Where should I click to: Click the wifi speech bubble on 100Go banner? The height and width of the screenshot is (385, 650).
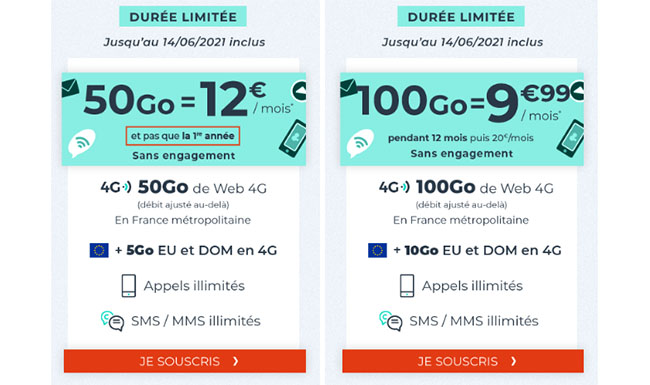tap(360, 143)
